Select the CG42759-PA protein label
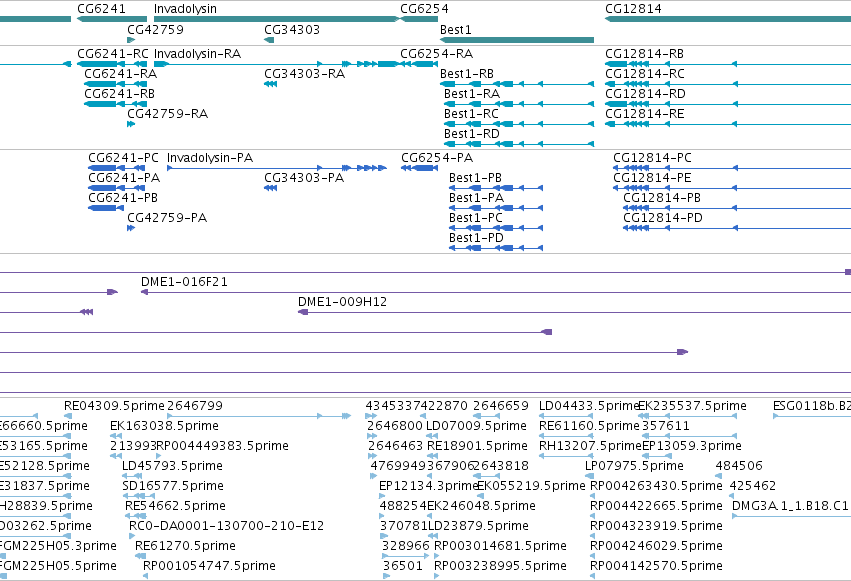This screenshot has height=581, width=851. pos(167,218)
